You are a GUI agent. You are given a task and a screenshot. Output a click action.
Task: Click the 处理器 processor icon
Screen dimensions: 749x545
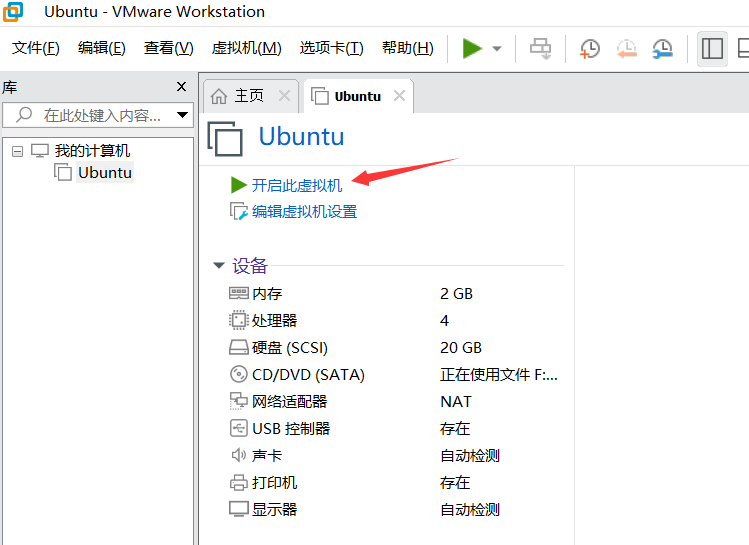coord(238,320)
